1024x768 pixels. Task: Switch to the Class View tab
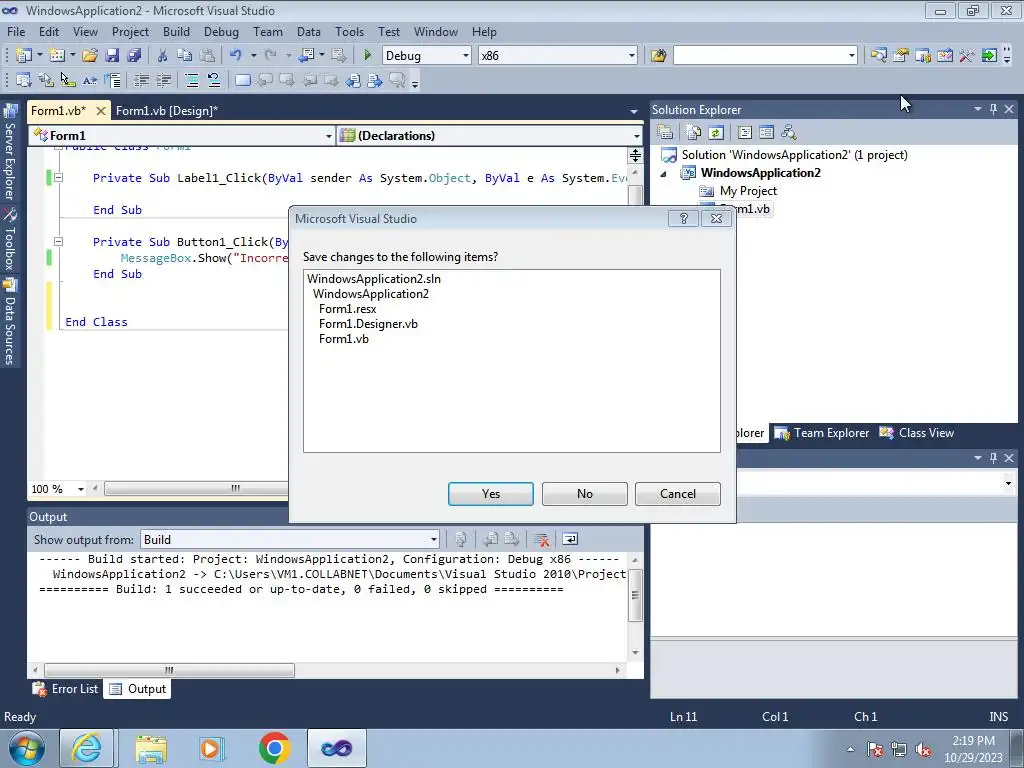(x=917, y=433)
